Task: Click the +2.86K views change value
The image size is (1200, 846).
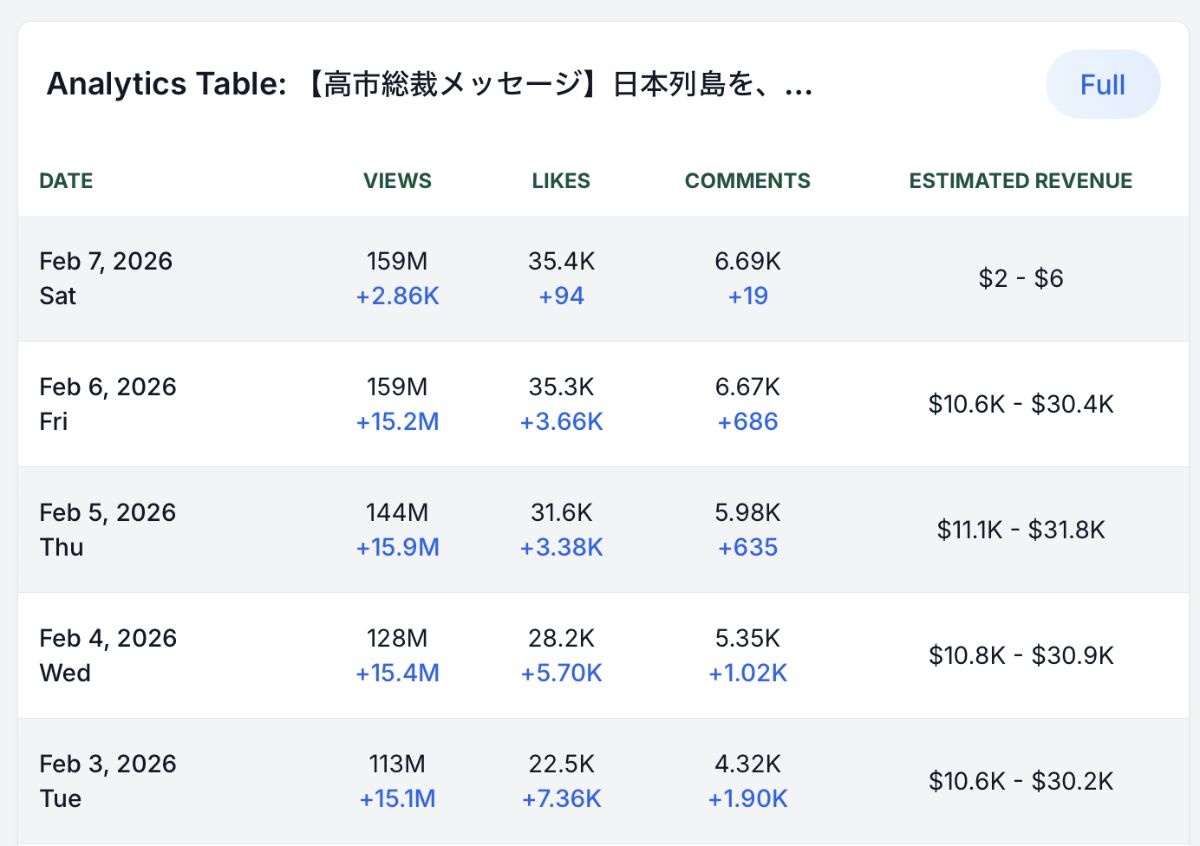Action: (397, 297)
